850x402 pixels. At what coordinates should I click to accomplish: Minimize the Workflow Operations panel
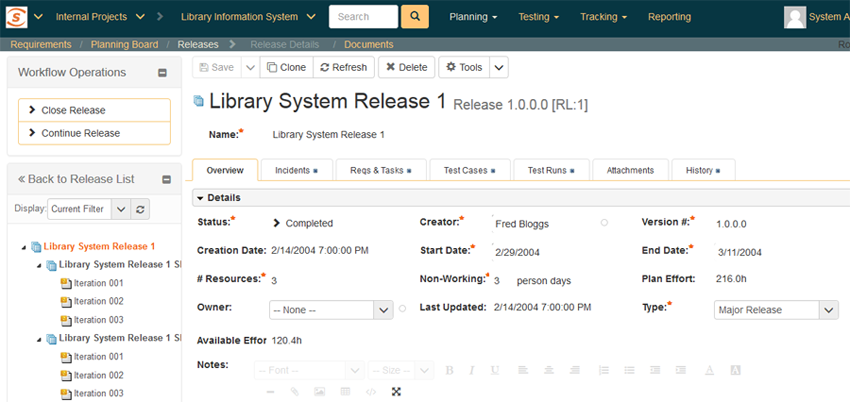(x=163, y=73)
